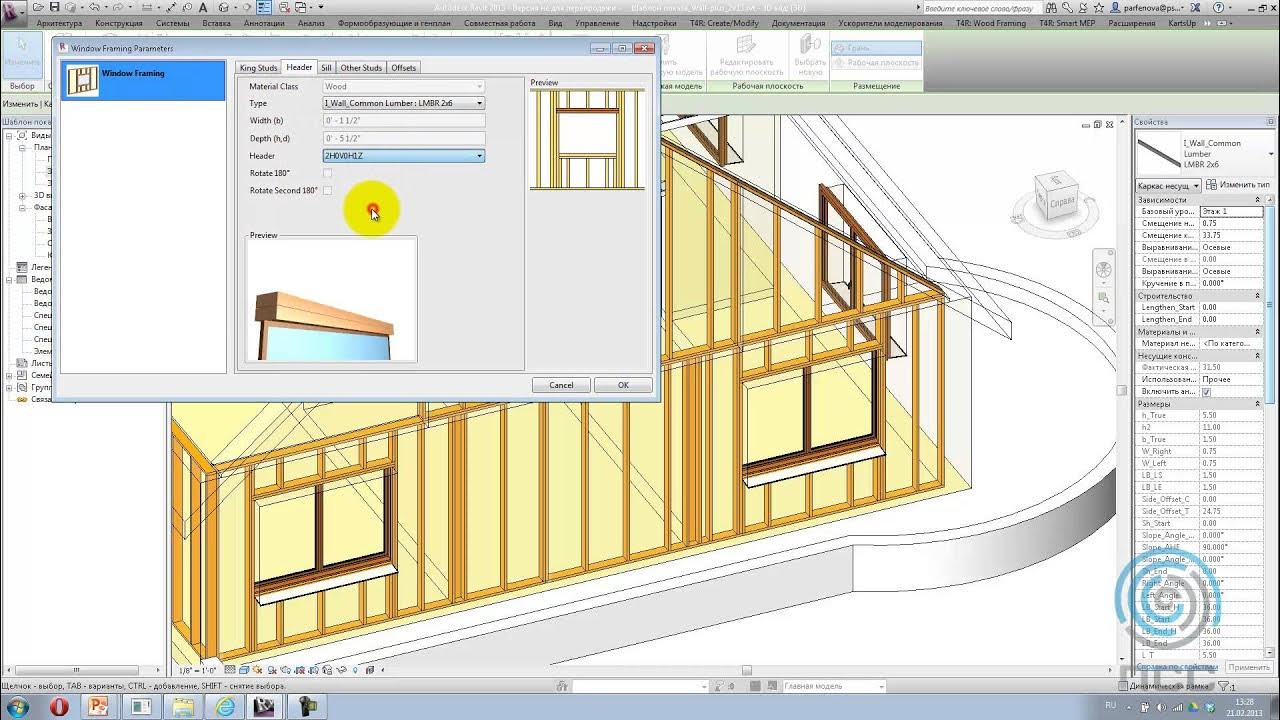Open the main model dropdown in status bar
The width and height of the screenshot is (1280, 720).
(x=833, y=686)
